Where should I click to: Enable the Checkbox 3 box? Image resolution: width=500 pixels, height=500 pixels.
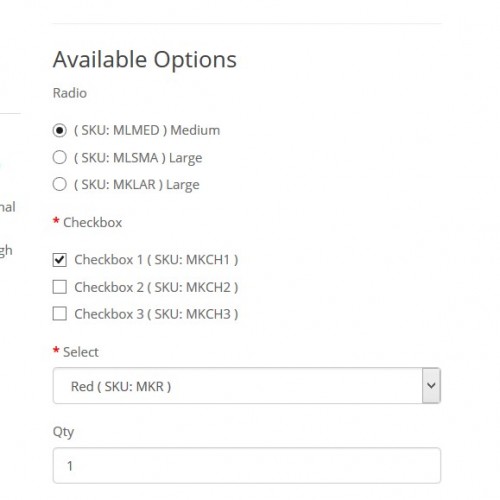(60, 314)
